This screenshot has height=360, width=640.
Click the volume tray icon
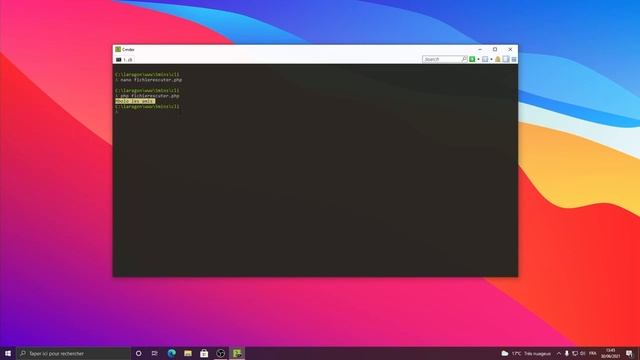click(x=582, y=353)
